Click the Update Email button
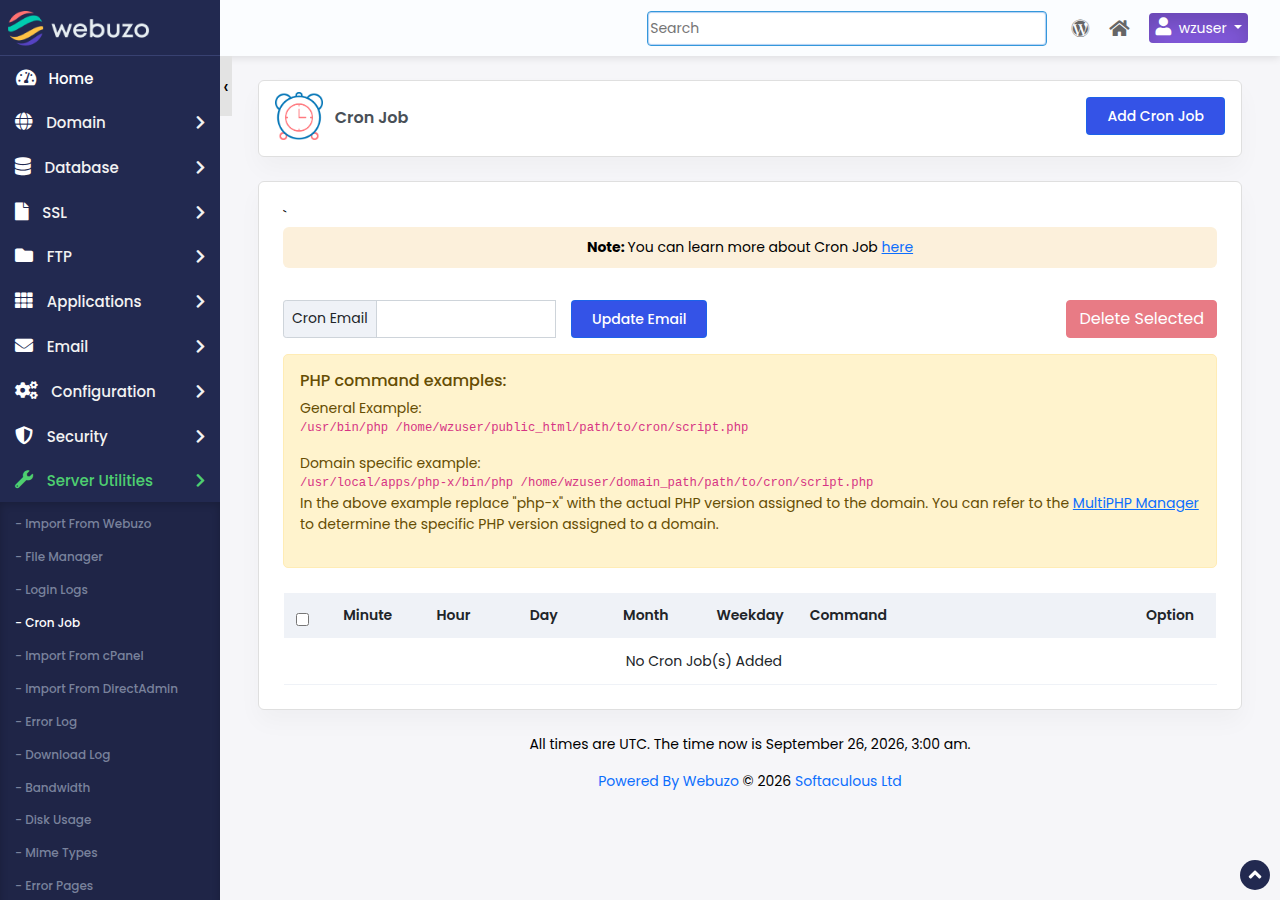 [x=639, y=319]
